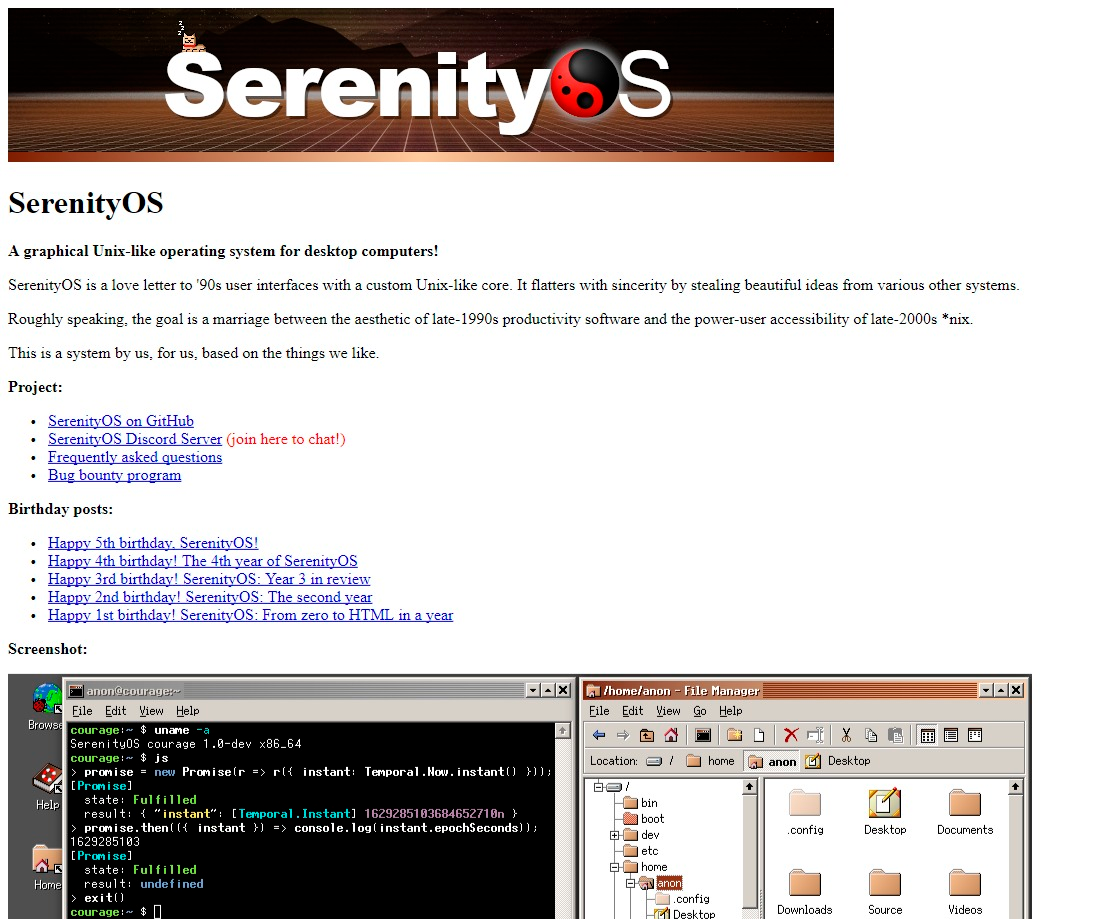The height and width of the screenshot is (919, 1100).
Task: Open the Happy 3rd birthday post
Action: pos(209,579)
